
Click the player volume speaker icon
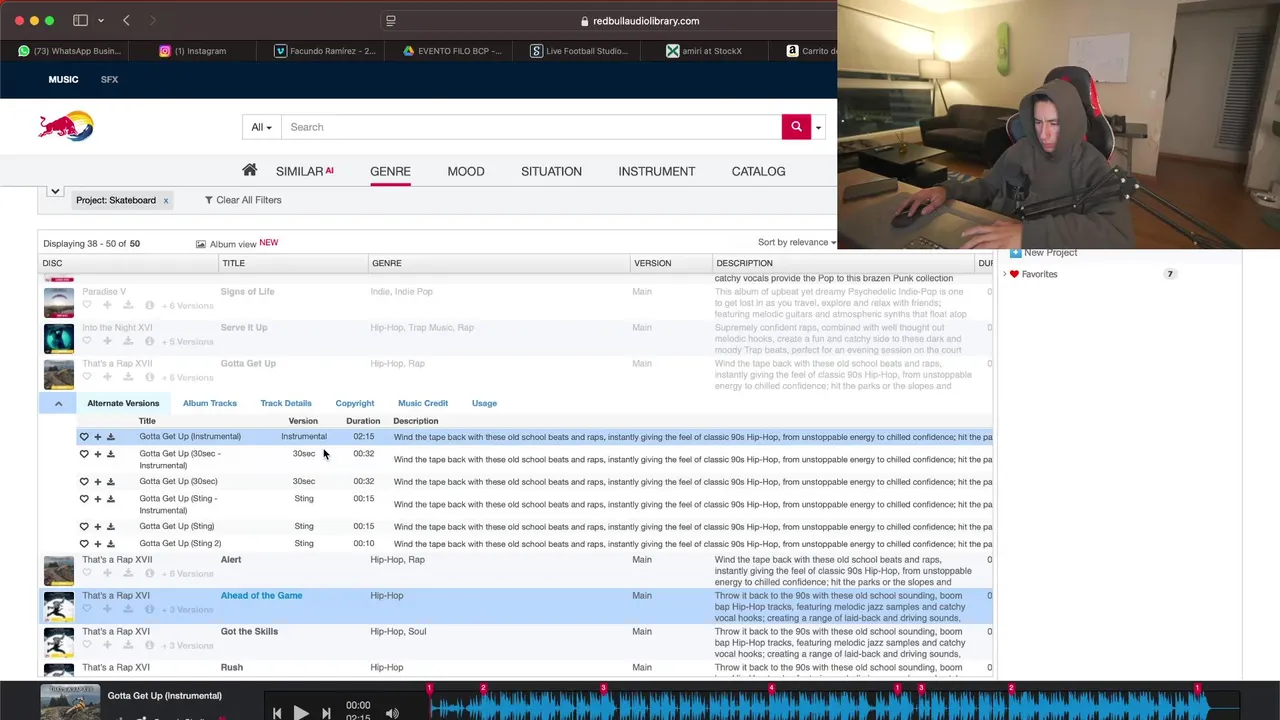coord(392,713)
